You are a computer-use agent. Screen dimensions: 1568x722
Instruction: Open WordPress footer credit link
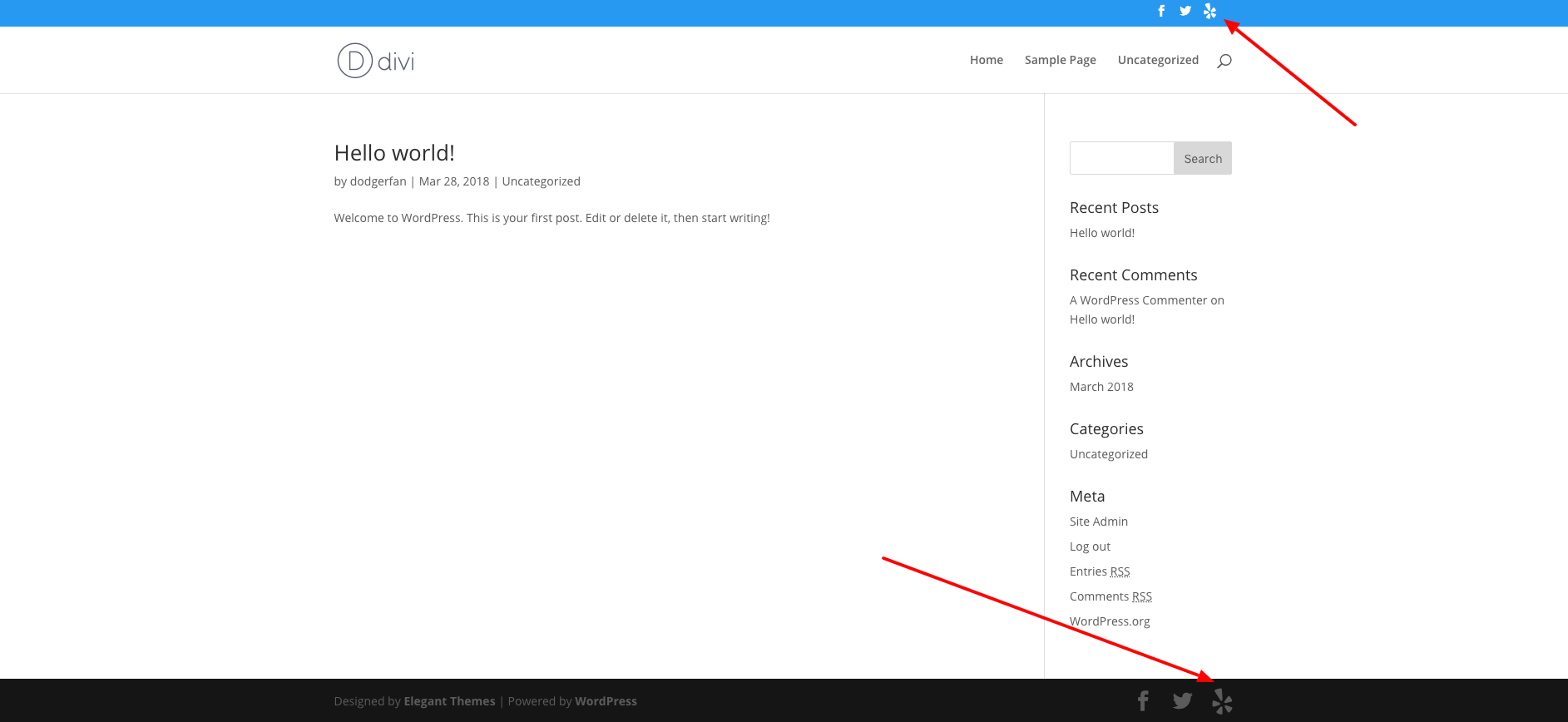606,701
